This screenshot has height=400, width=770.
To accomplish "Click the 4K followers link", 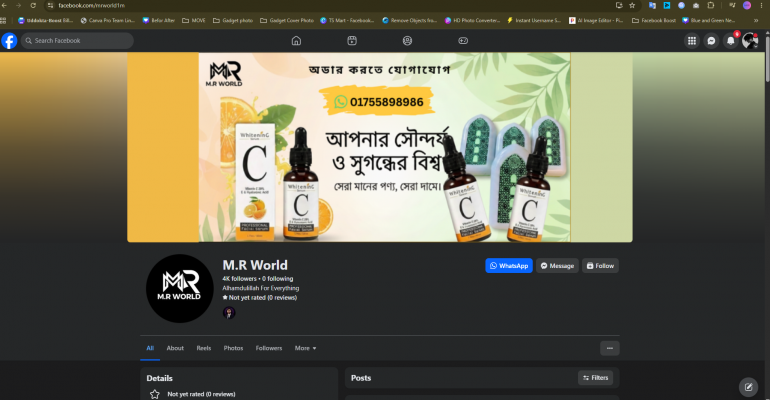I will click(239, 278).
